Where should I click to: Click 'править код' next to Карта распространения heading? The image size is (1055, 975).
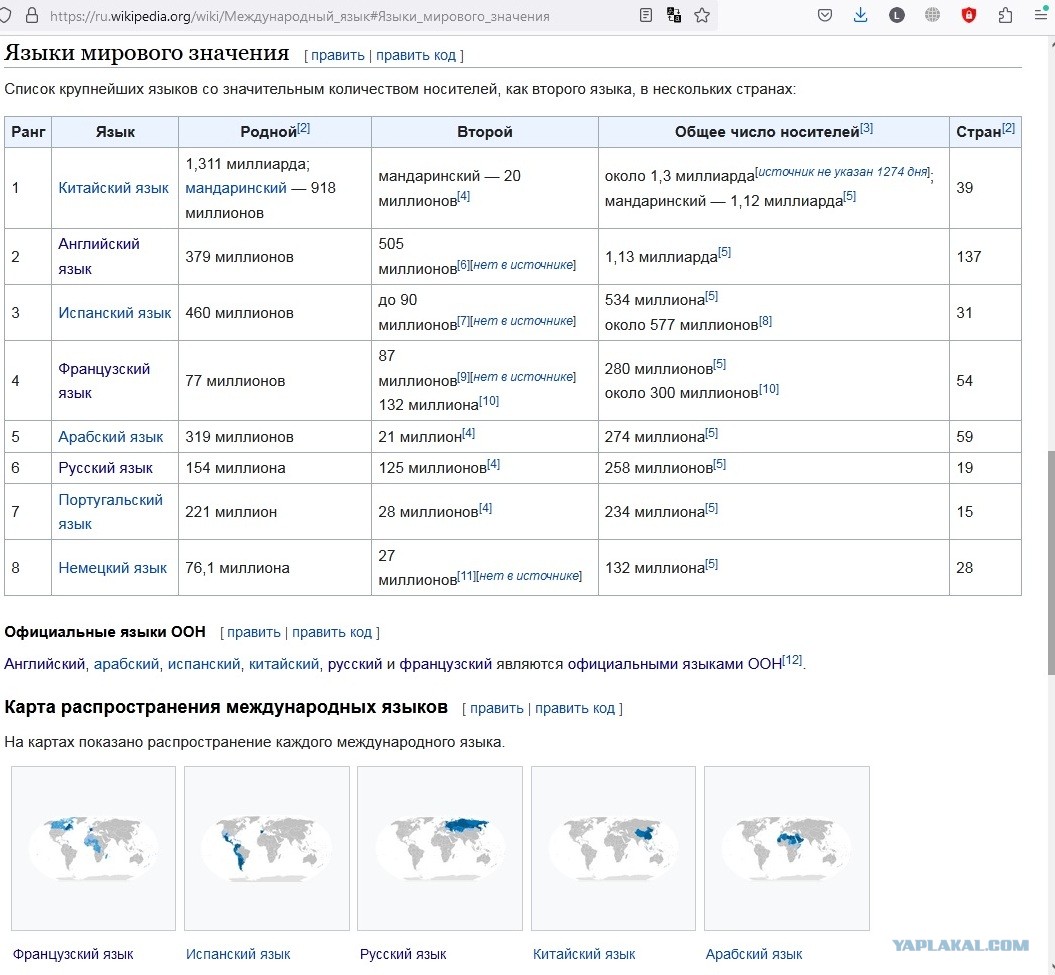tap(575, 708)
